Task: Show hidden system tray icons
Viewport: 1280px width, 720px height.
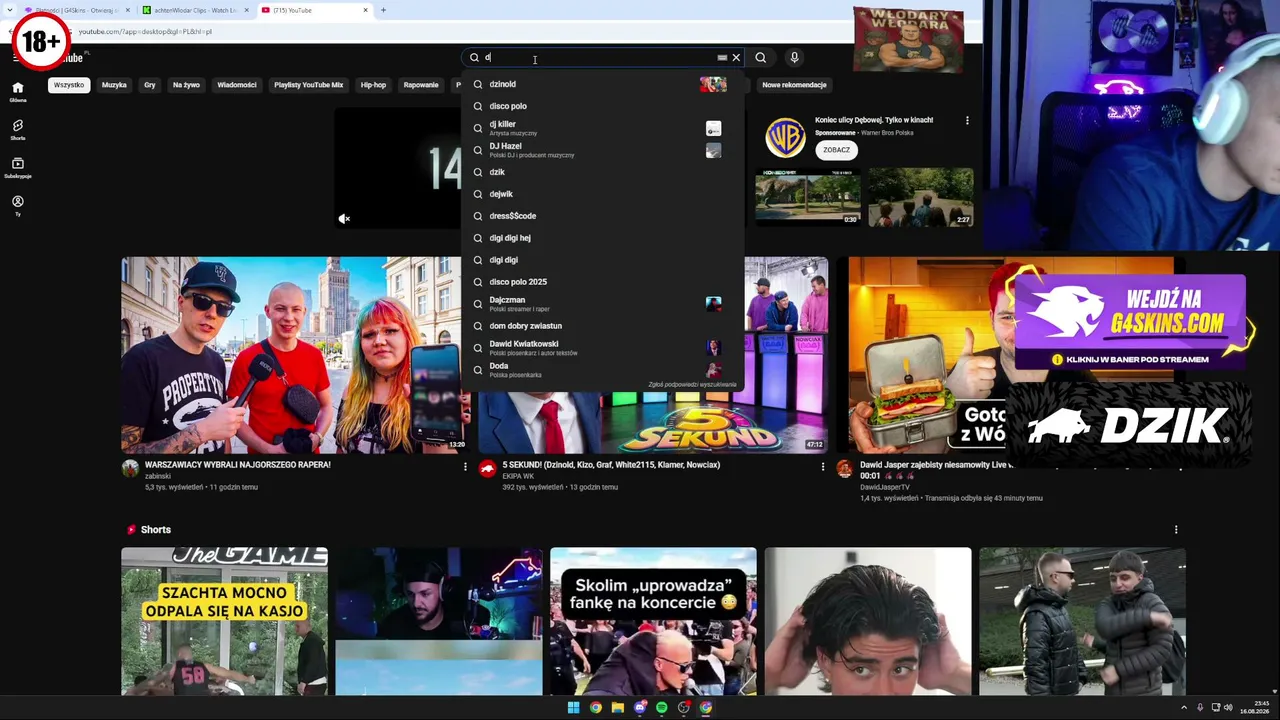Action: (1184, 708)
